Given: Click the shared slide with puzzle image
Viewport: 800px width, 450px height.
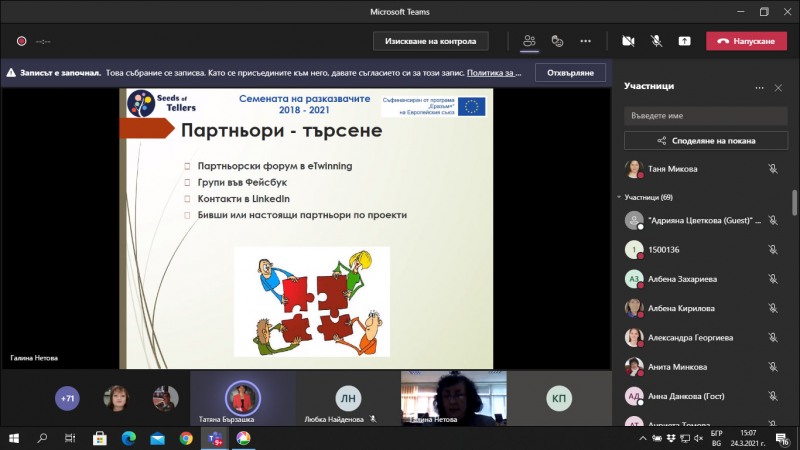Looking at the screenshot, I should pyautogui.click(x=306, y=229).
